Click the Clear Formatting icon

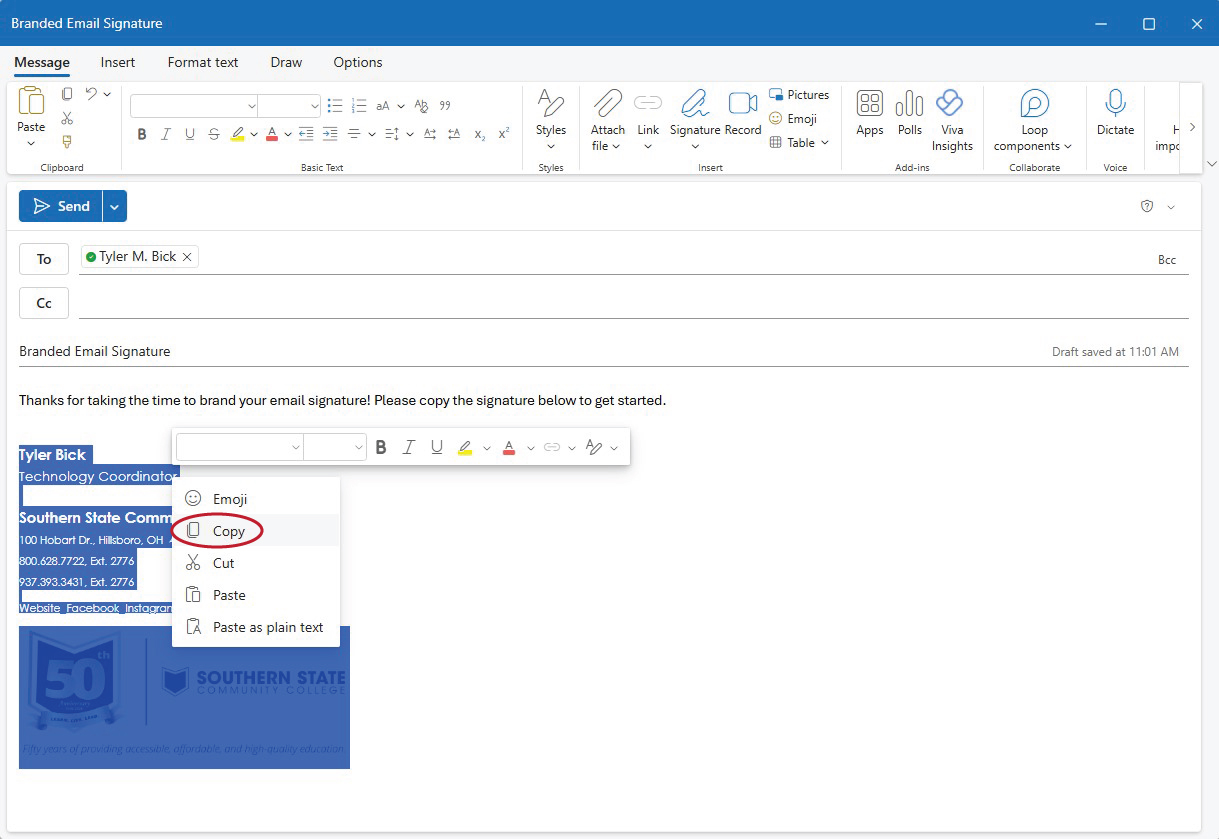tap(421, 105)
